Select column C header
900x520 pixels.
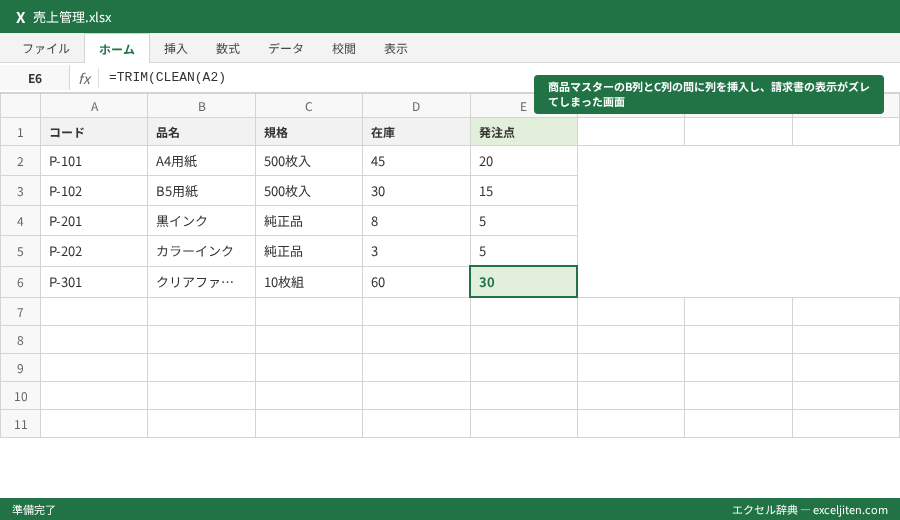(x=309, y=106)
